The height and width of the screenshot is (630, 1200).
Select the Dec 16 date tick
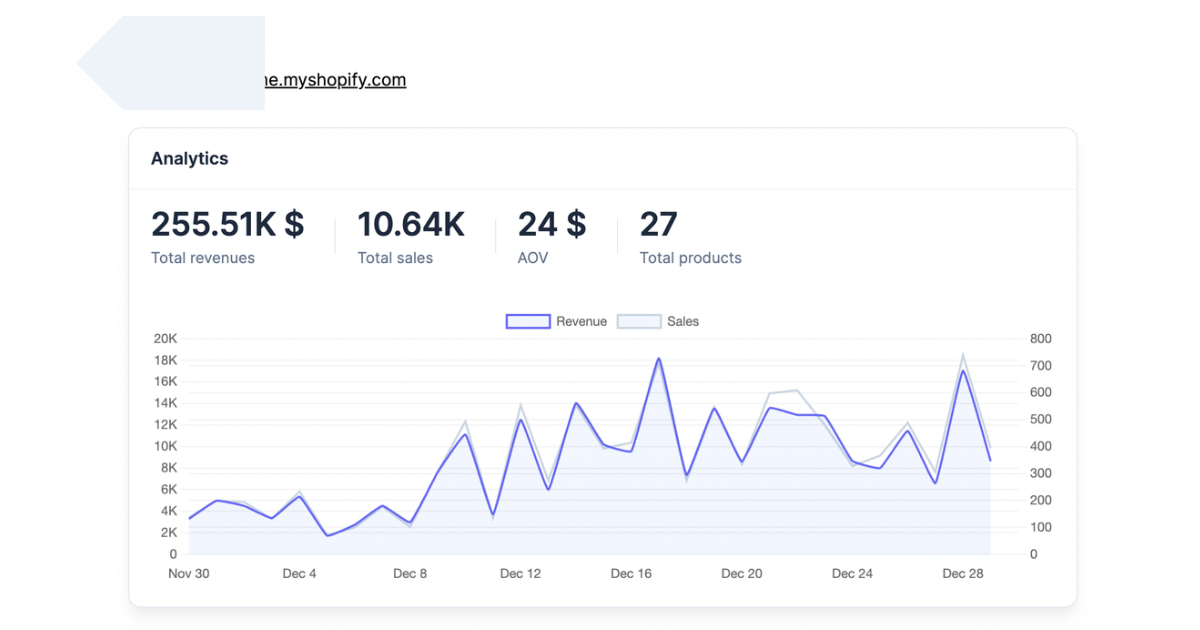631,574
